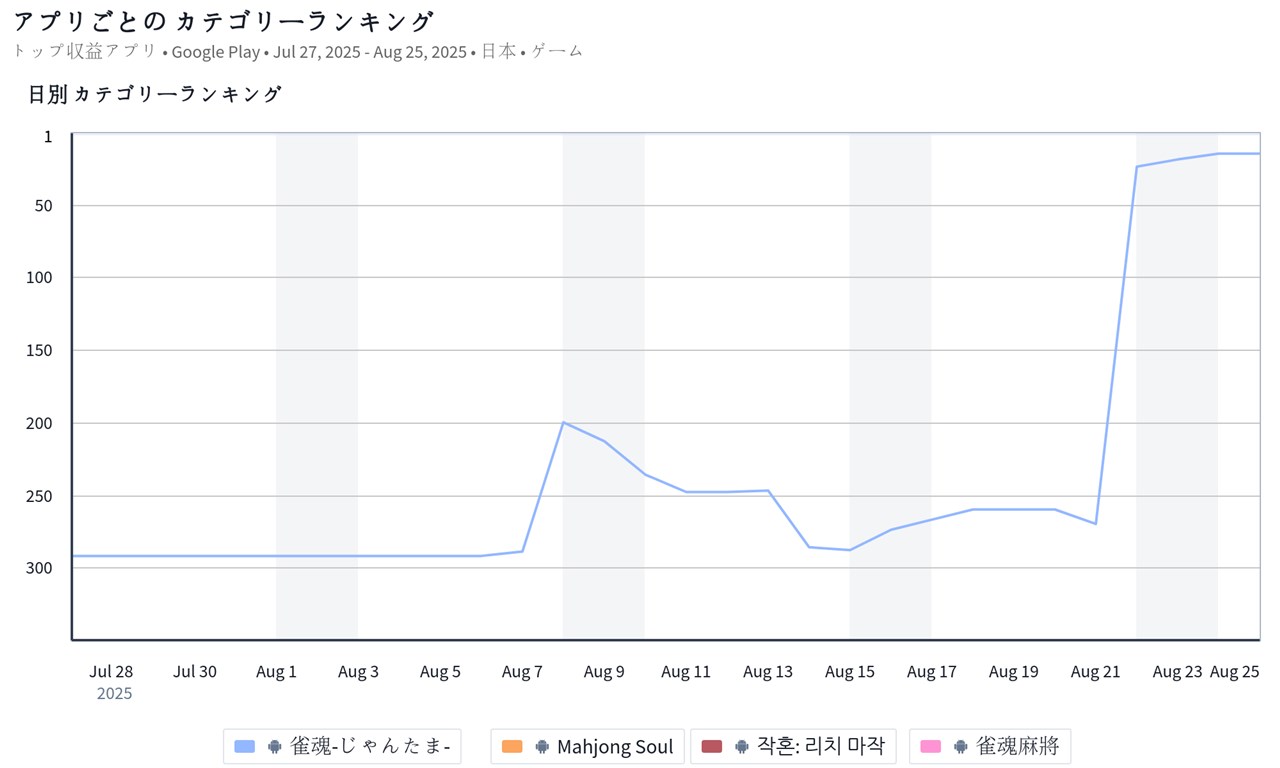1280x768 pixels.
Task: Click the blue swatch for 雀魂-じゃんたま-
Action: point(245,747)
